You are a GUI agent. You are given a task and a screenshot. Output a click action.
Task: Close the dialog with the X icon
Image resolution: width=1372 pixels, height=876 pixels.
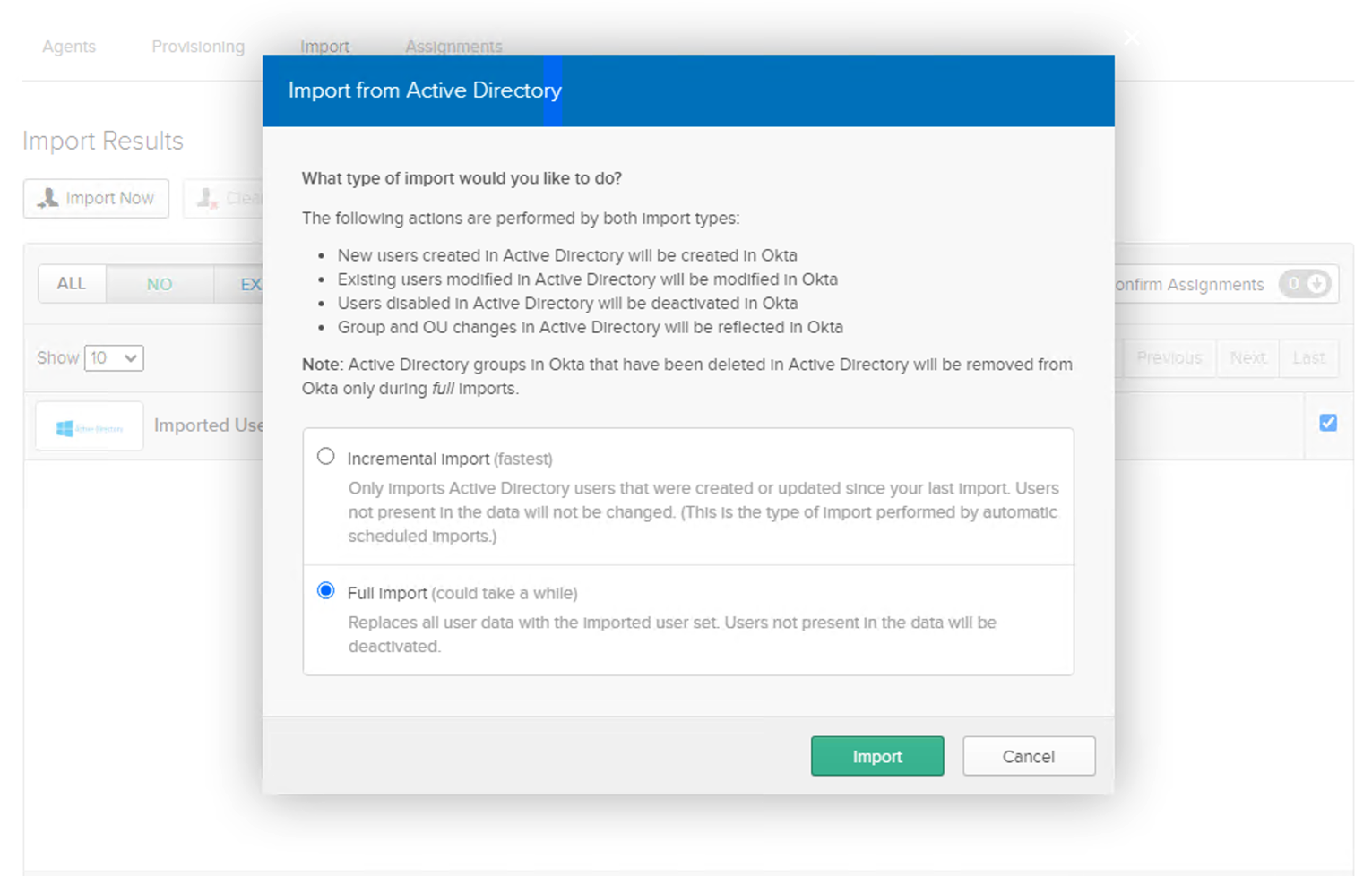[1131, 38]
